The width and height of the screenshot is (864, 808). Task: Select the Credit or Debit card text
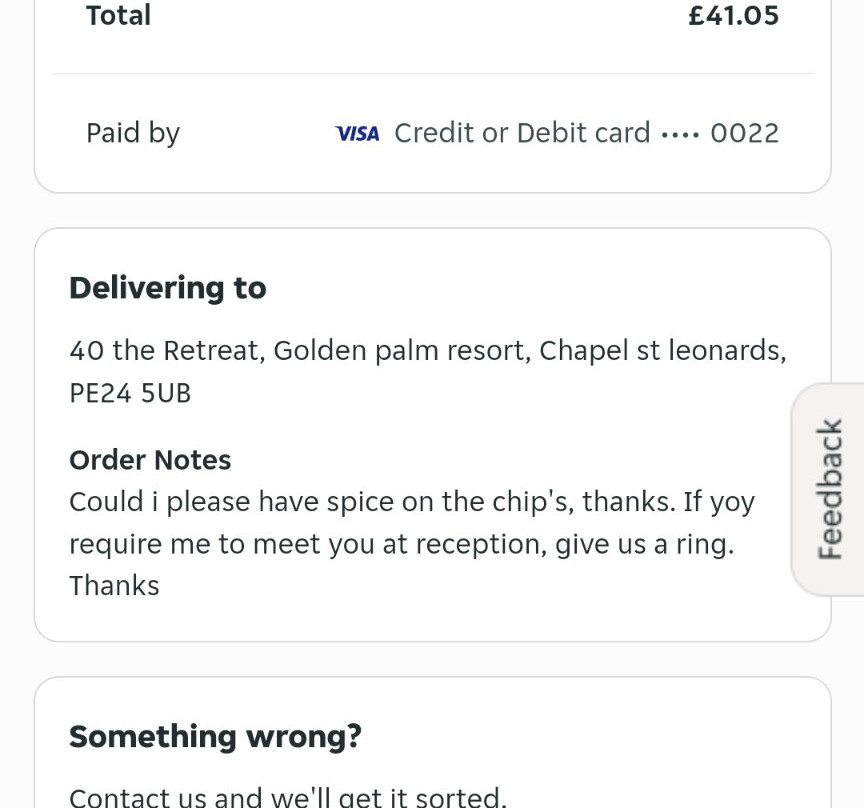point(522,133)
